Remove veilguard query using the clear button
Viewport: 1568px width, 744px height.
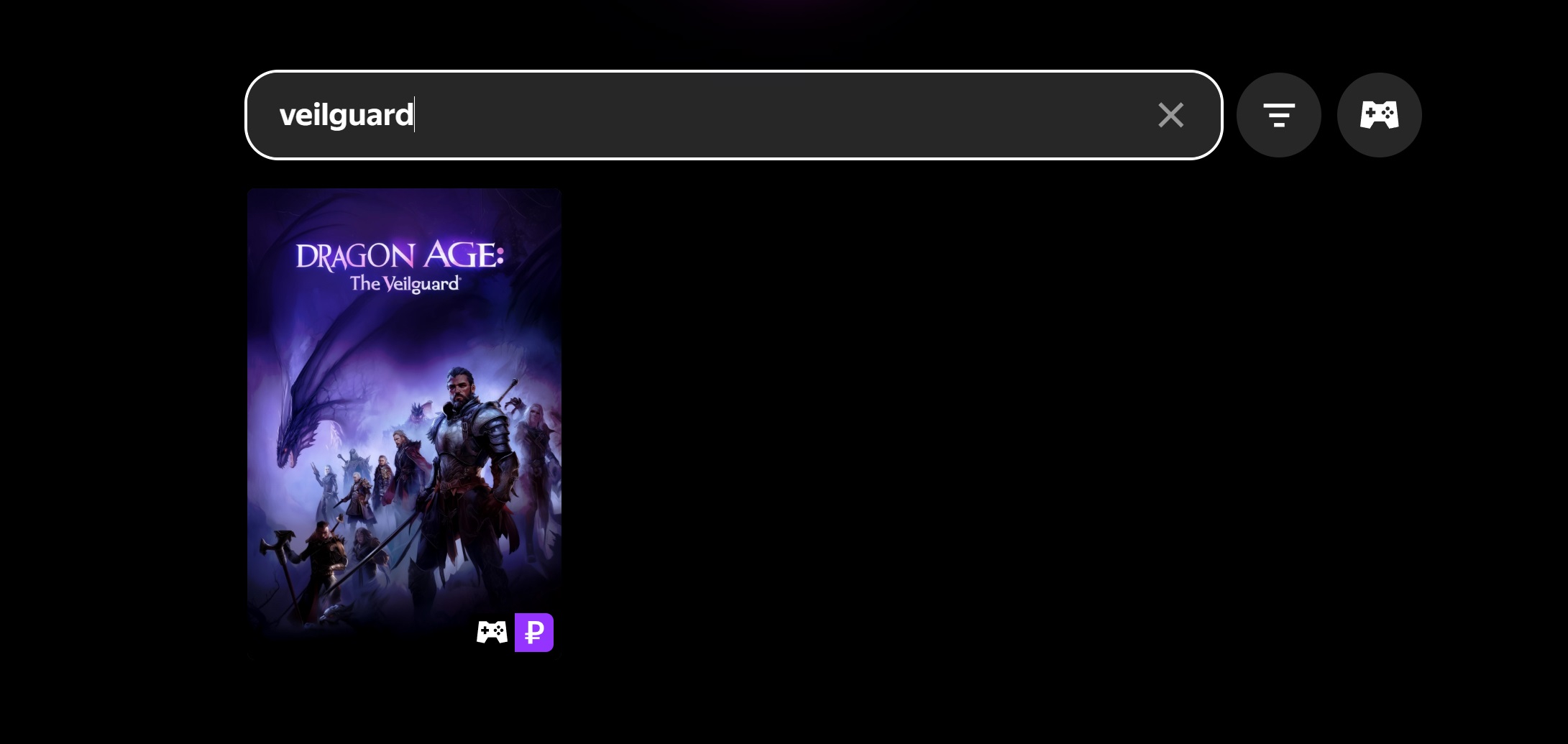coord(1170,115)
